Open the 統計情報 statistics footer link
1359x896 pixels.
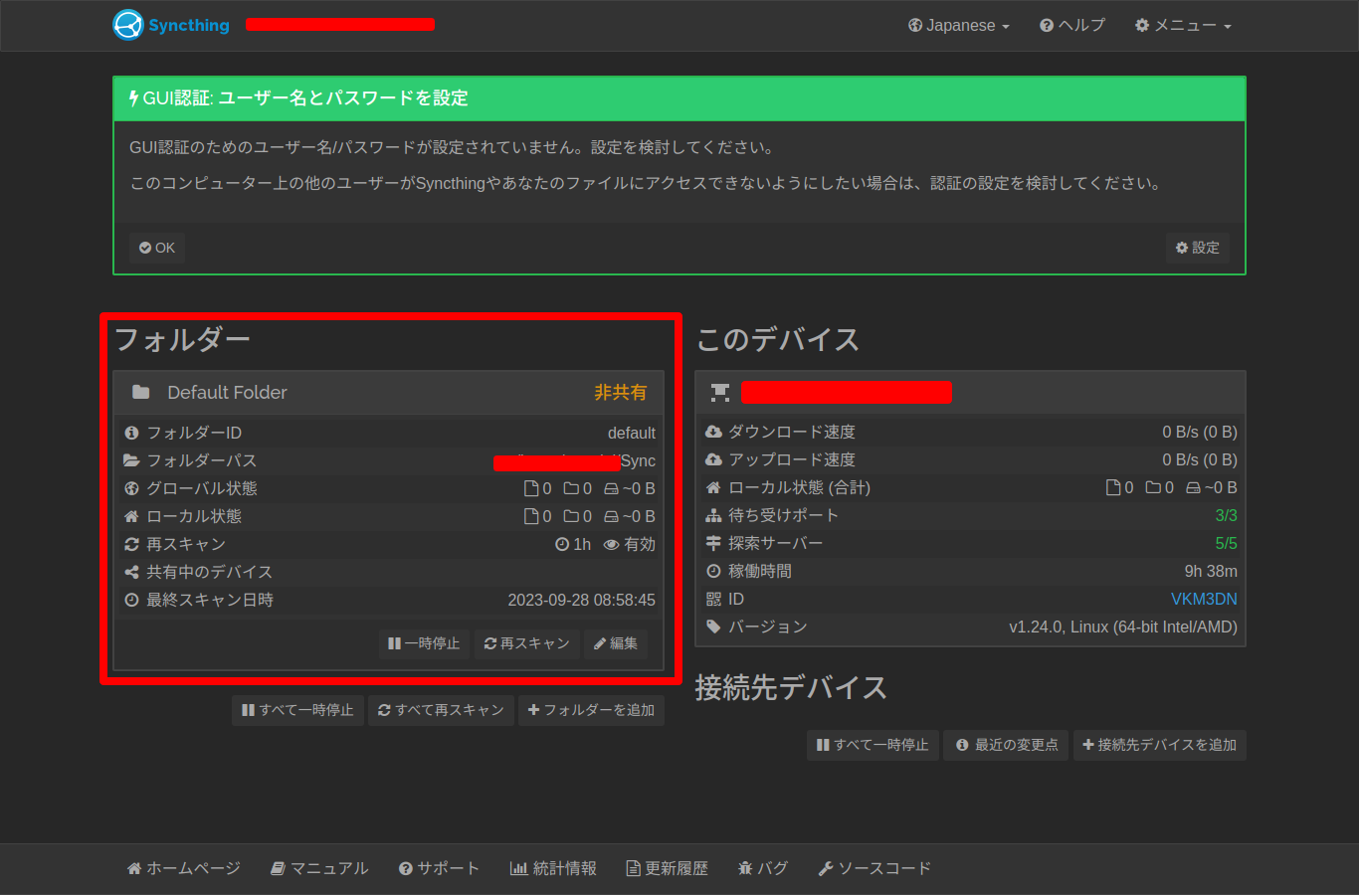pos(553,868)
